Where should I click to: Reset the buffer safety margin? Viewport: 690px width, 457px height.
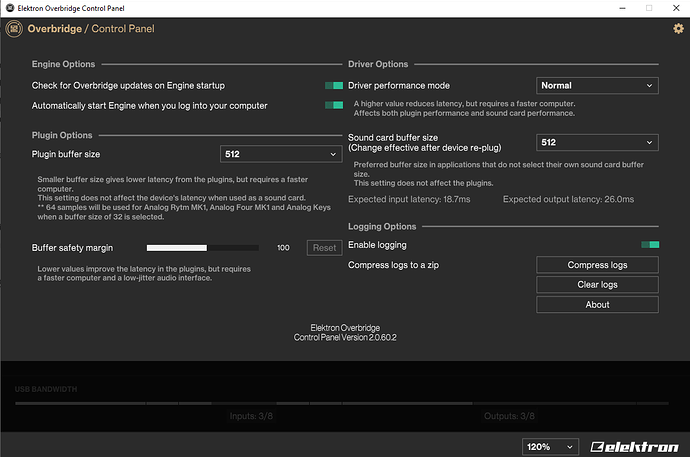pos(324,248)
